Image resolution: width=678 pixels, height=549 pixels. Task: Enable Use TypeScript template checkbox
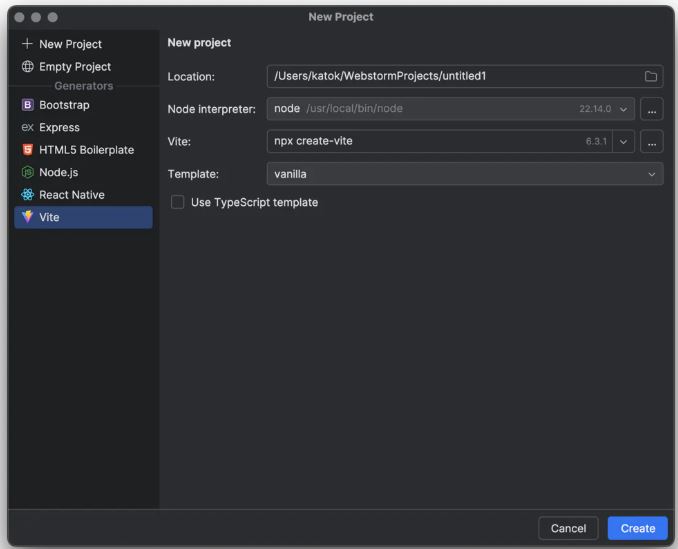click(x=177, y=202)
